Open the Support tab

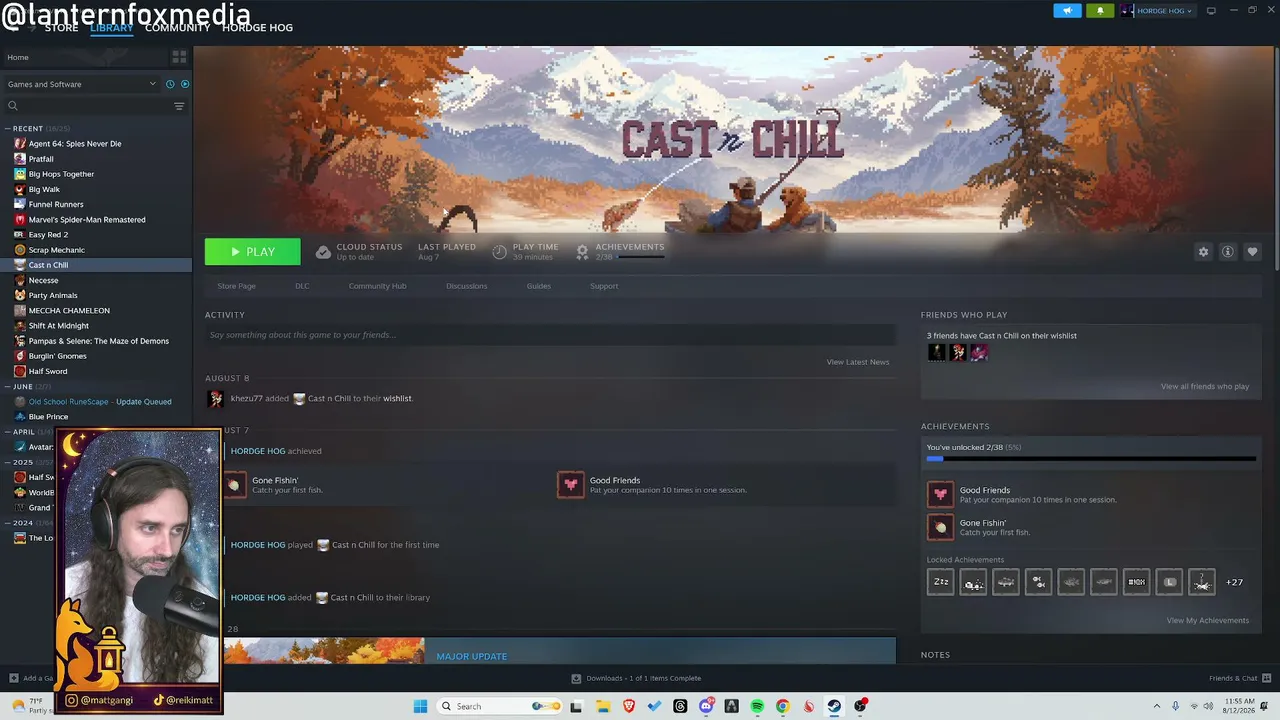604,286
